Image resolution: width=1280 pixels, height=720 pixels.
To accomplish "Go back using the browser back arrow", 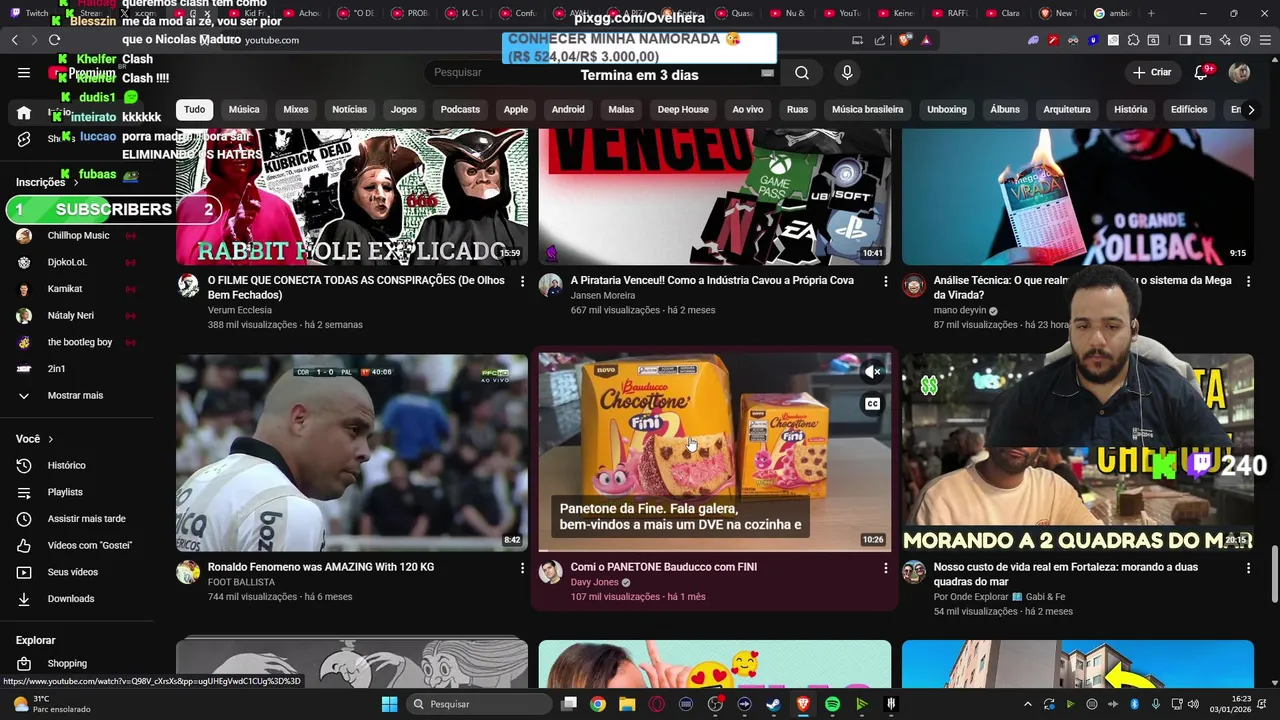I will (14, 40).
